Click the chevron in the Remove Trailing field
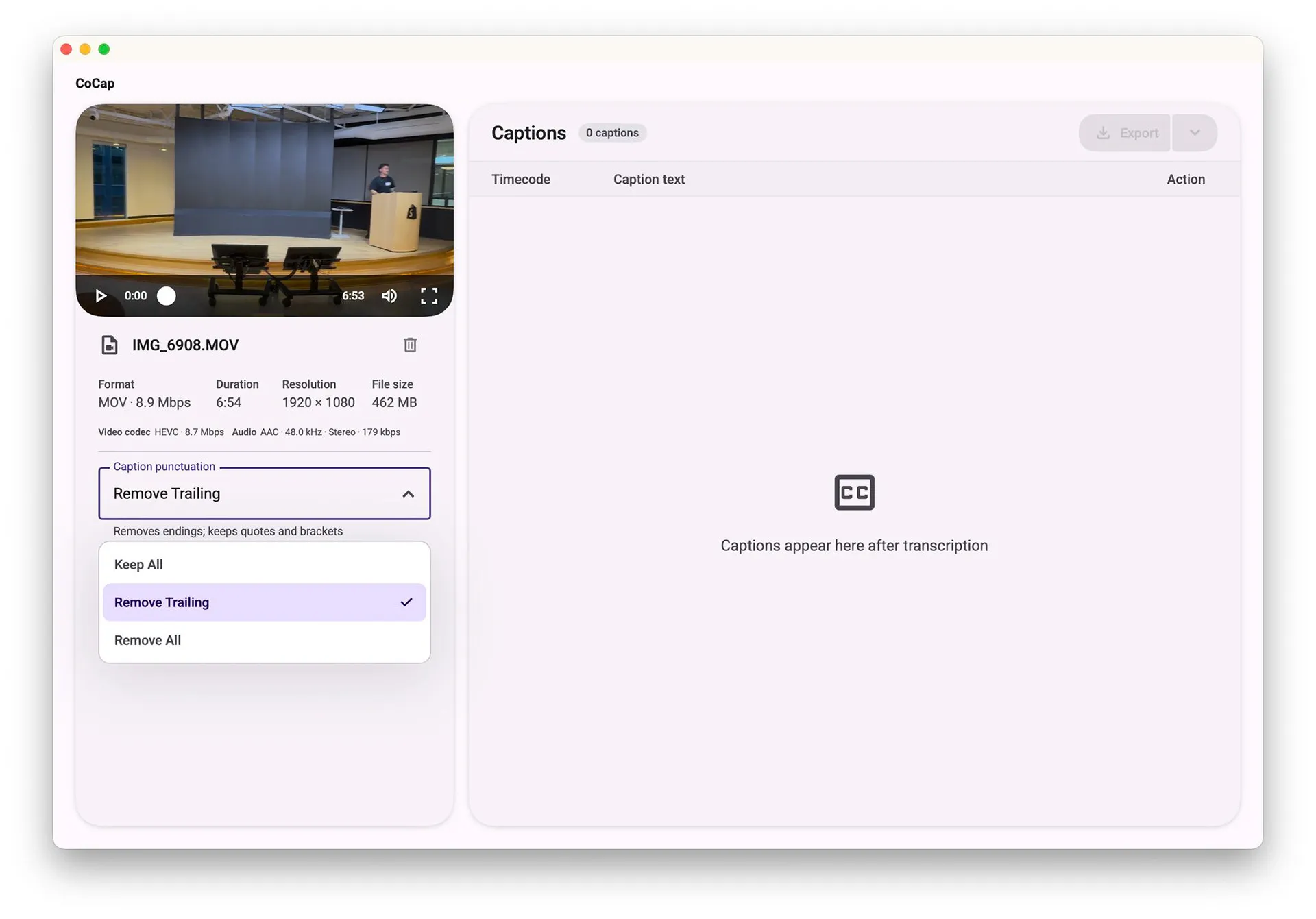 [409, 494]
